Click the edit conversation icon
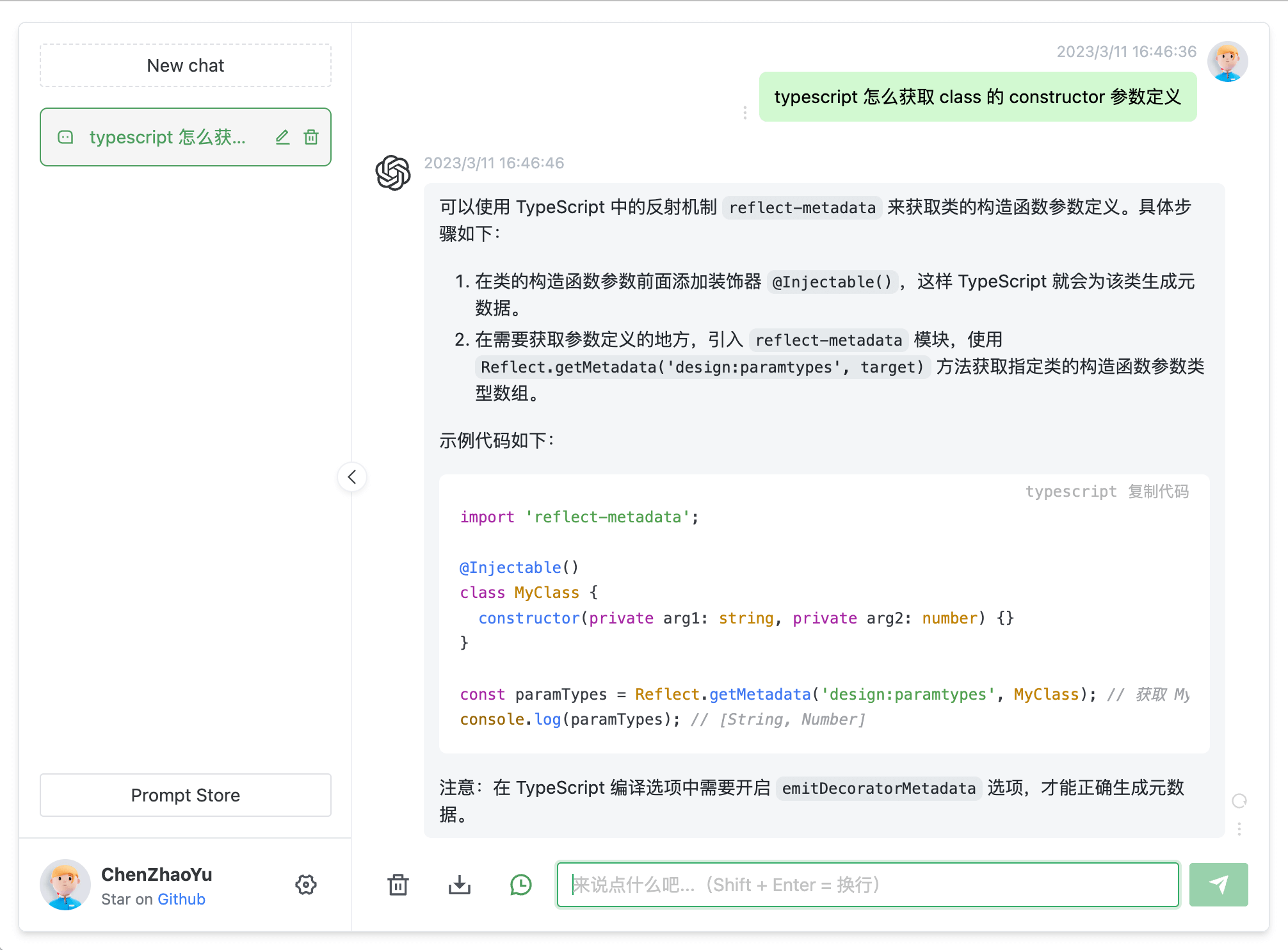 283,138
